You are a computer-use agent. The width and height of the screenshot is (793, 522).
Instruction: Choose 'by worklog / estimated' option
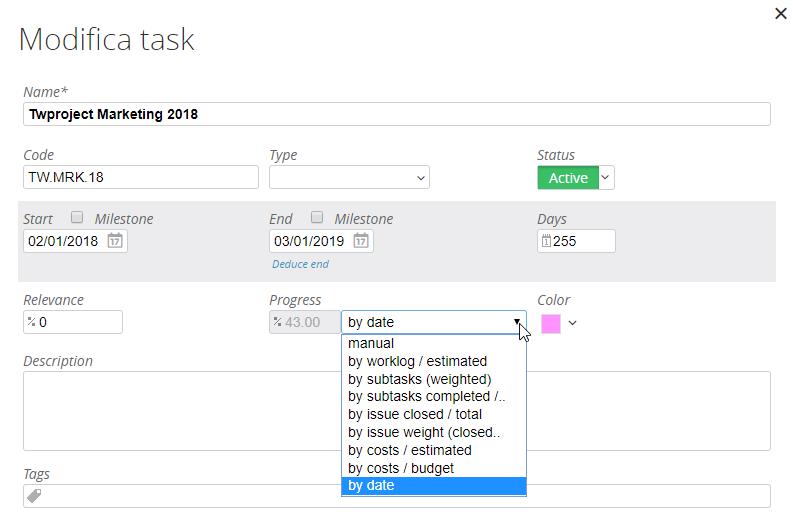(417, 361)
